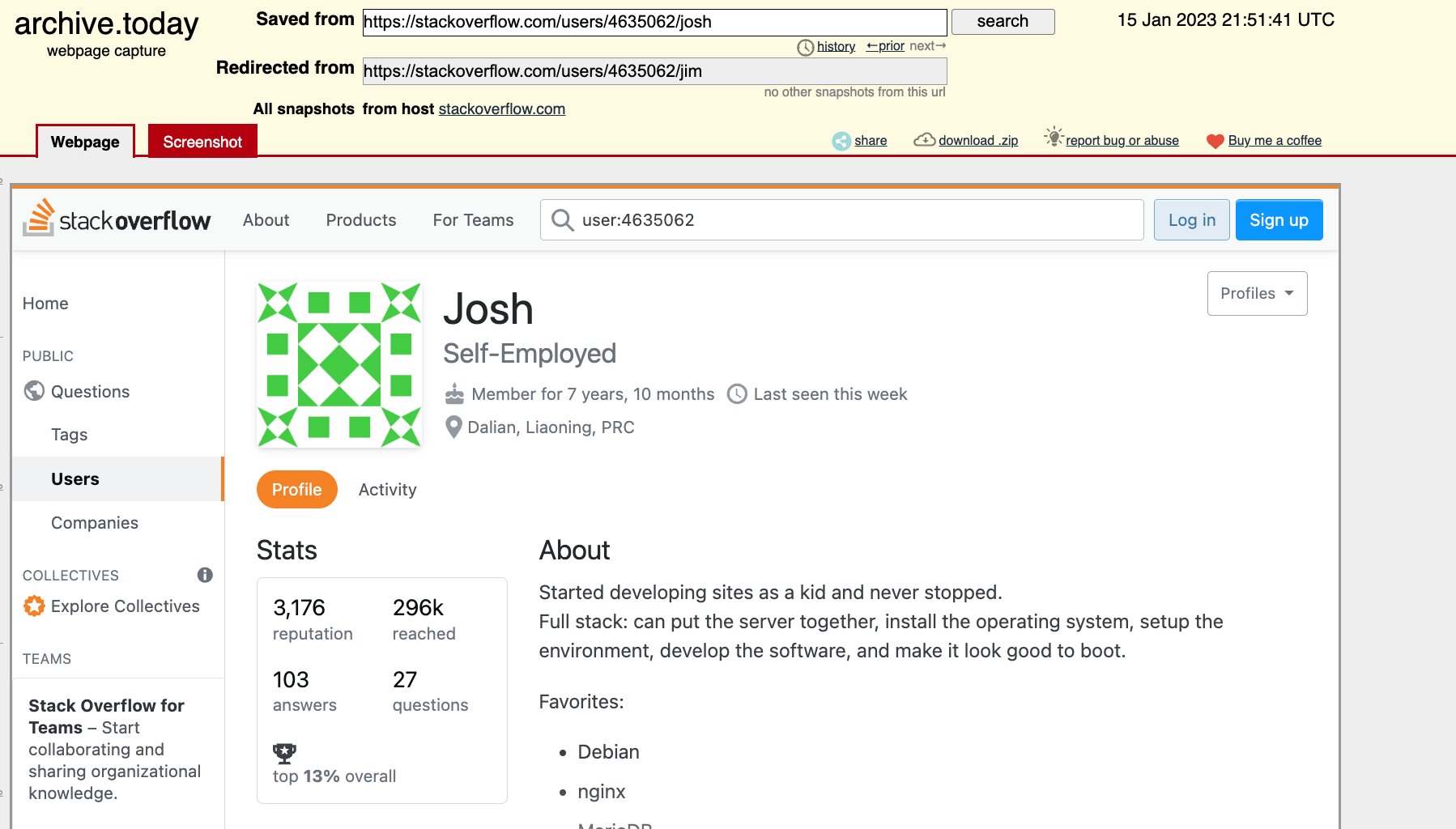Switch to the Screenshot tab

click(202, 142)
